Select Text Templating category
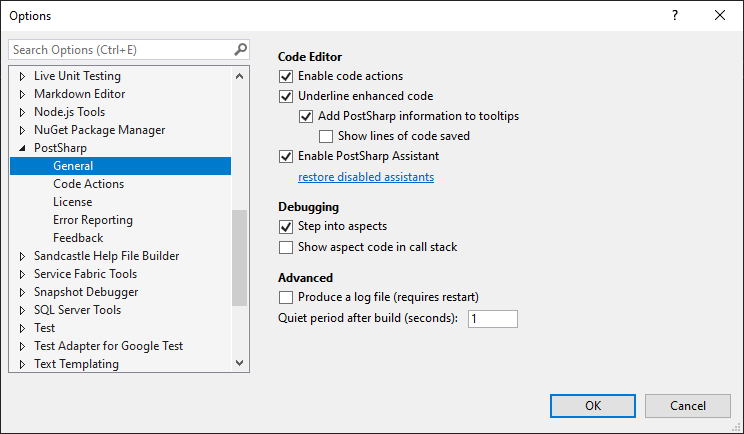Image resolution: width=744 pixels, height=434 pixels. (x=76, y=364)
